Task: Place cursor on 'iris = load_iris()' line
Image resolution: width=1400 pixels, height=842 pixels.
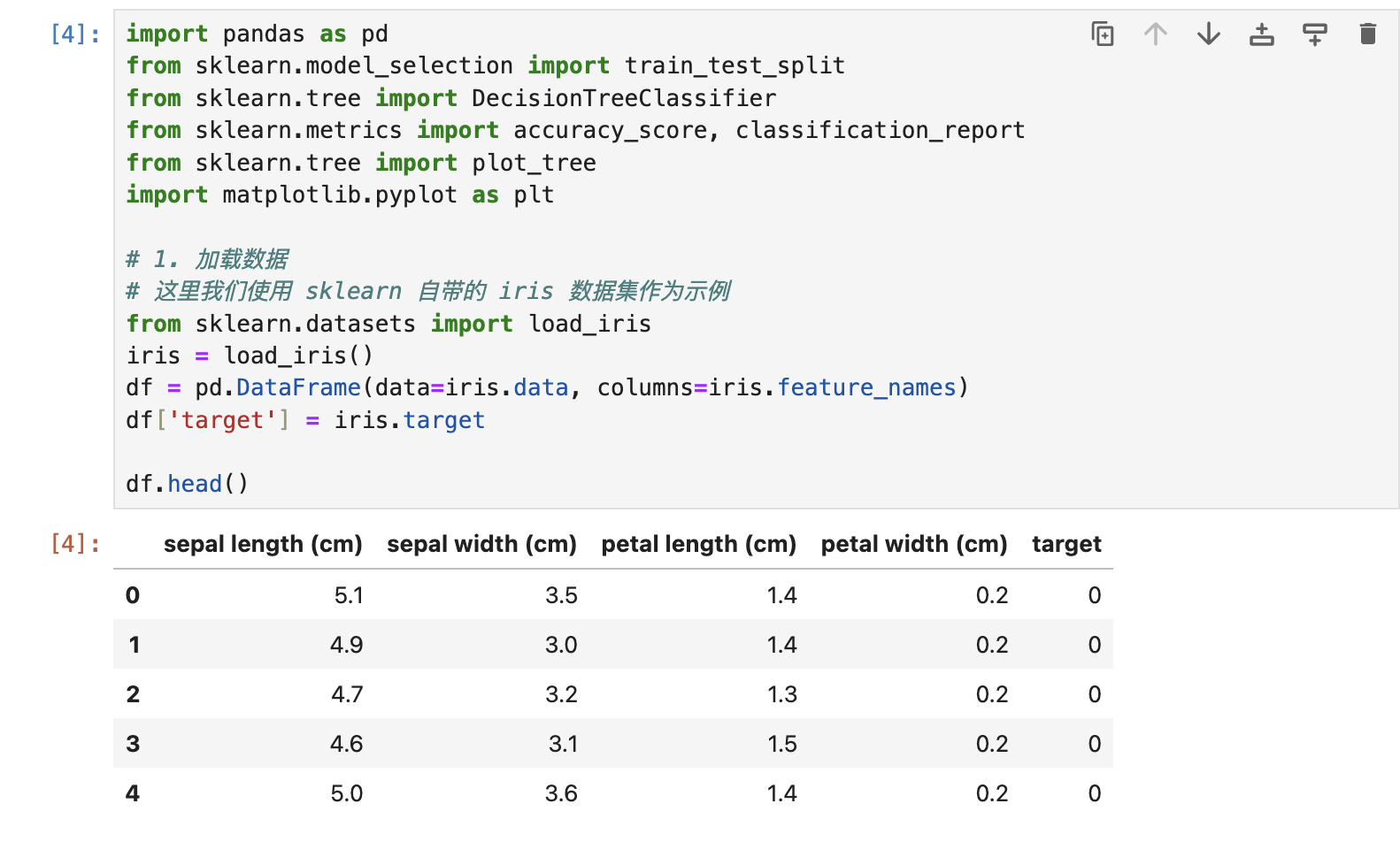Action: [250, 356]
